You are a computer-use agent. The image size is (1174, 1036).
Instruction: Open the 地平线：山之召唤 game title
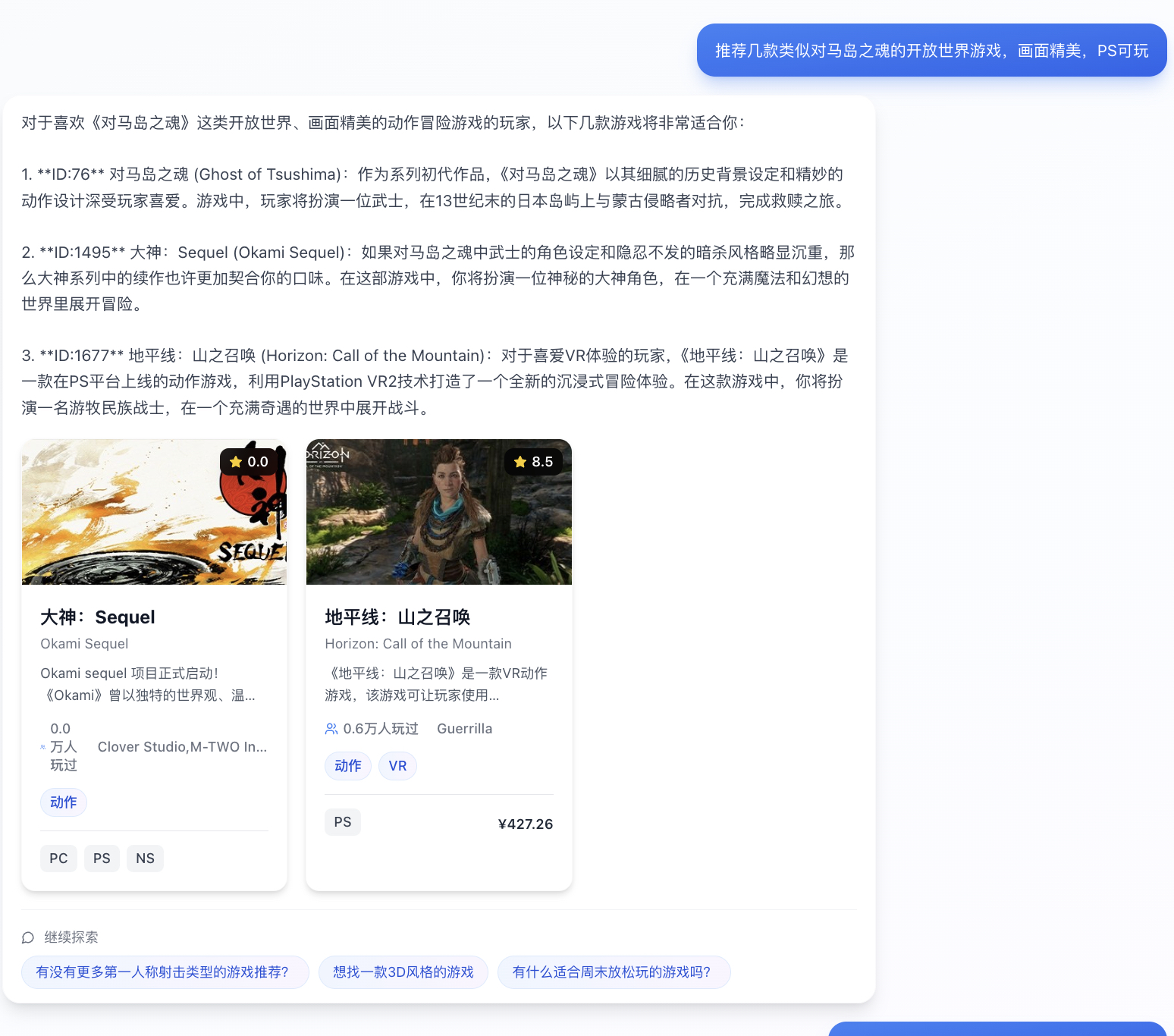coord(397,617)
